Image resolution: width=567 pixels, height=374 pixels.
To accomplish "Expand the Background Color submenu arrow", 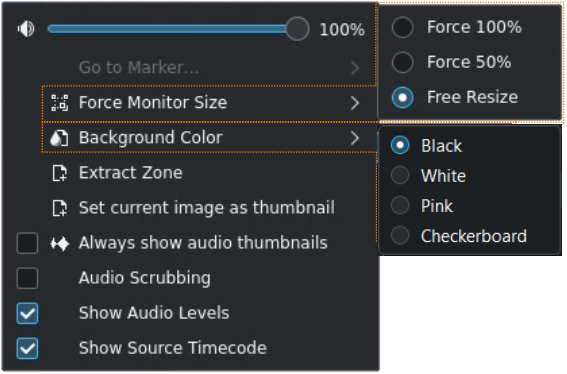I will (x=355, y=138).
